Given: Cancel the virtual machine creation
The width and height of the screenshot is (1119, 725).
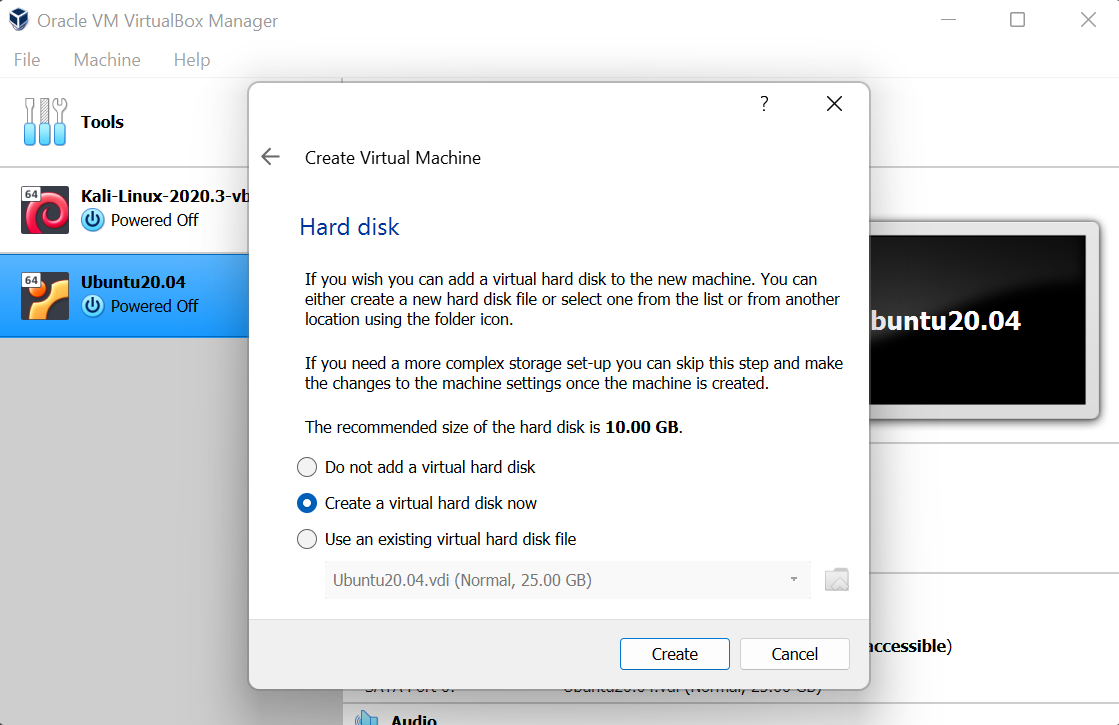Looking at the screenshot, I should [x=794, y=653].
